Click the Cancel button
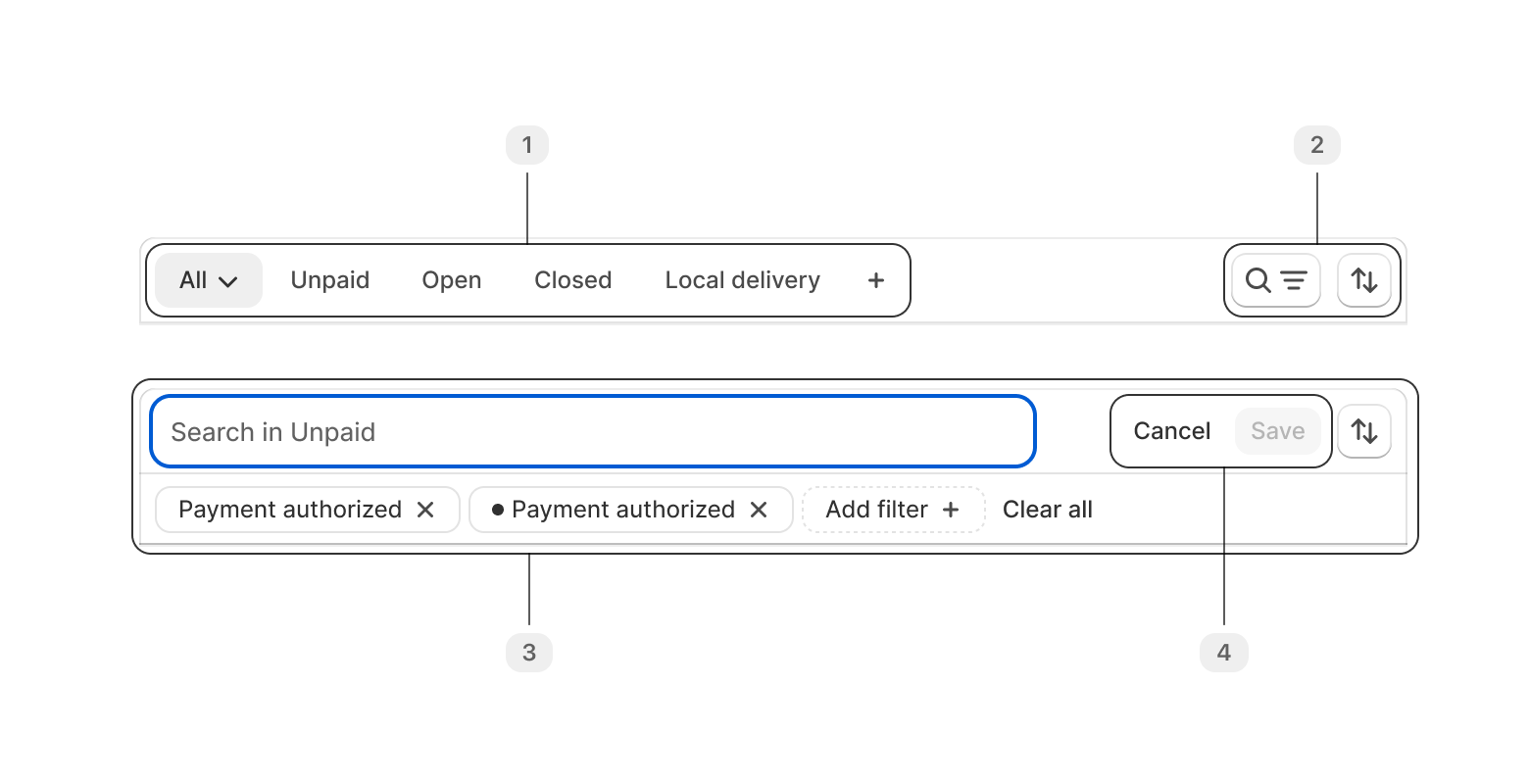Viewport: 1529px width, 784px height. [x=1172, y=431]
